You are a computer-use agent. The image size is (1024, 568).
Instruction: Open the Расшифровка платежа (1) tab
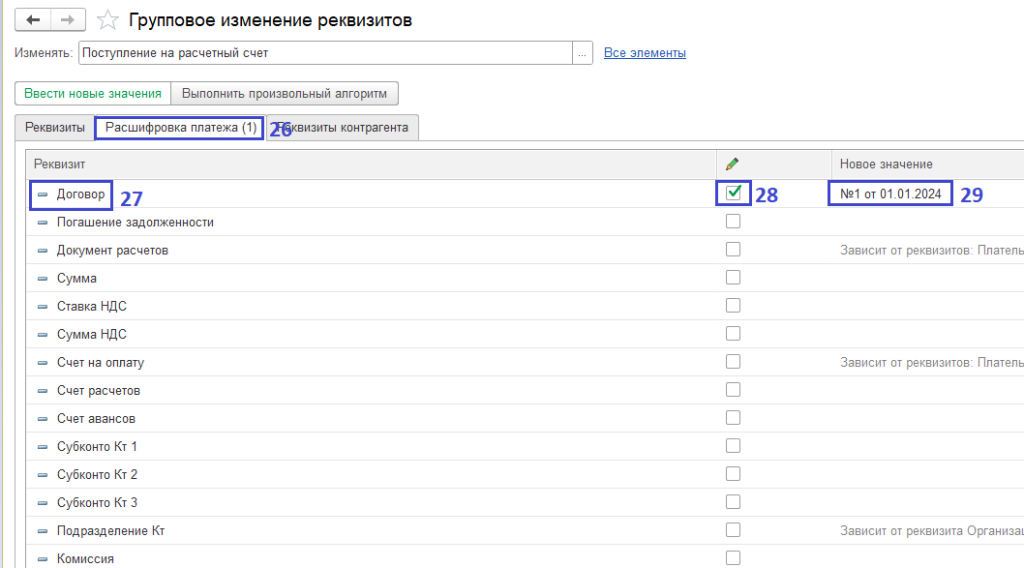pos(180,128)
